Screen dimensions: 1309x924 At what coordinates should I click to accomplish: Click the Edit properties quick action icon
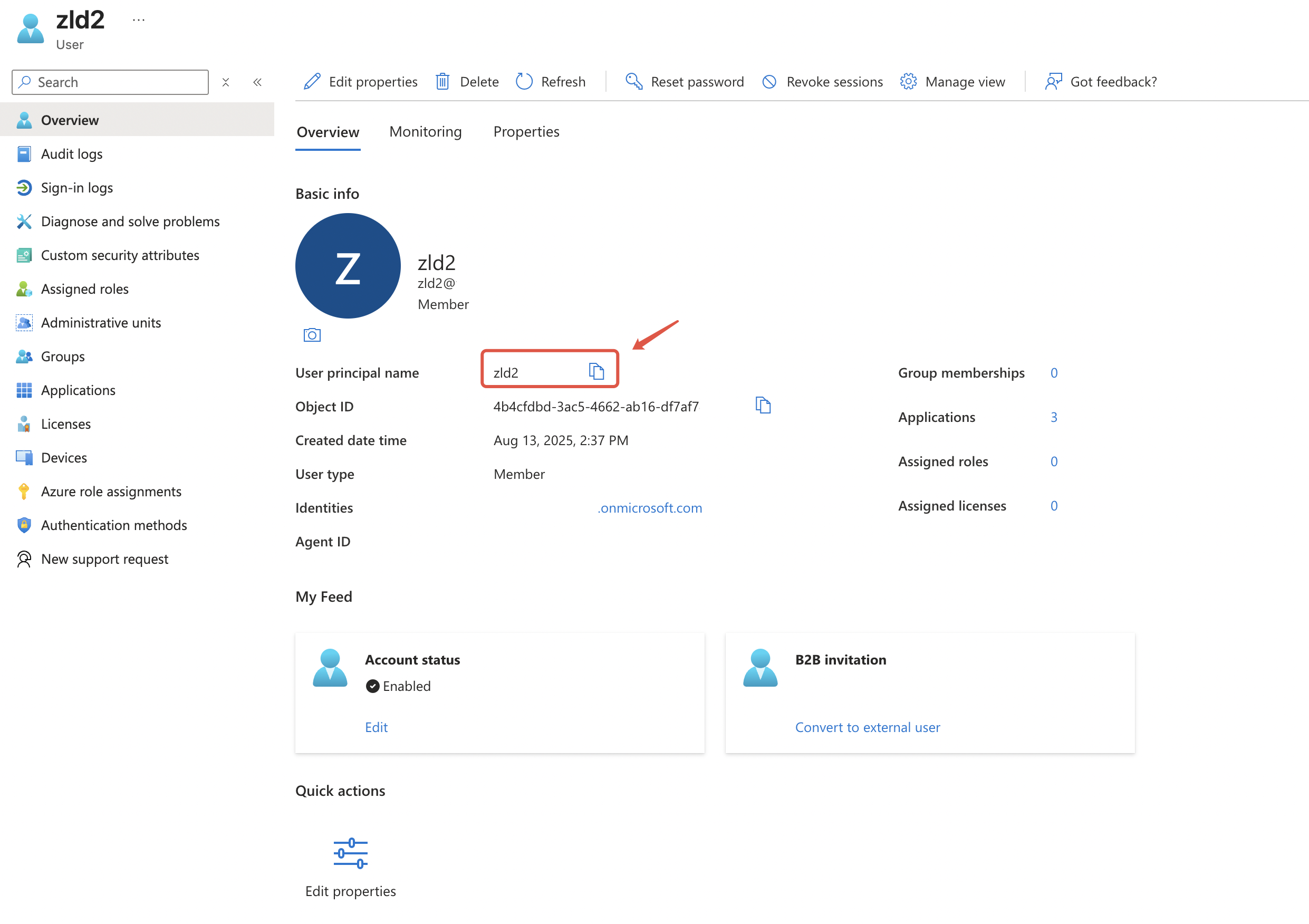coord(350,853)
